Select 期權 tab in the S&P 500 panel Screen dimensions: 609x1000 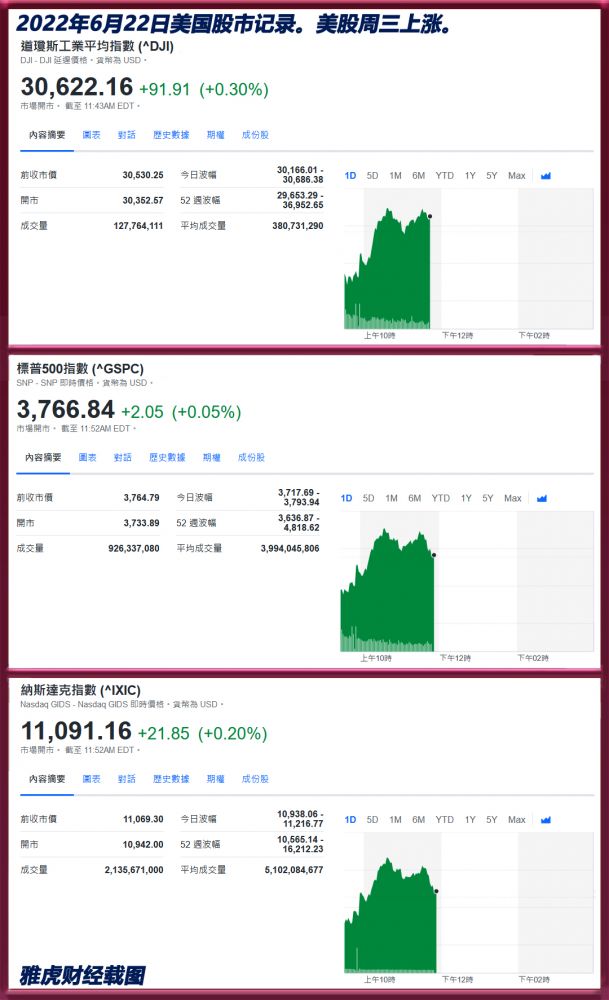tap(211, 457)
